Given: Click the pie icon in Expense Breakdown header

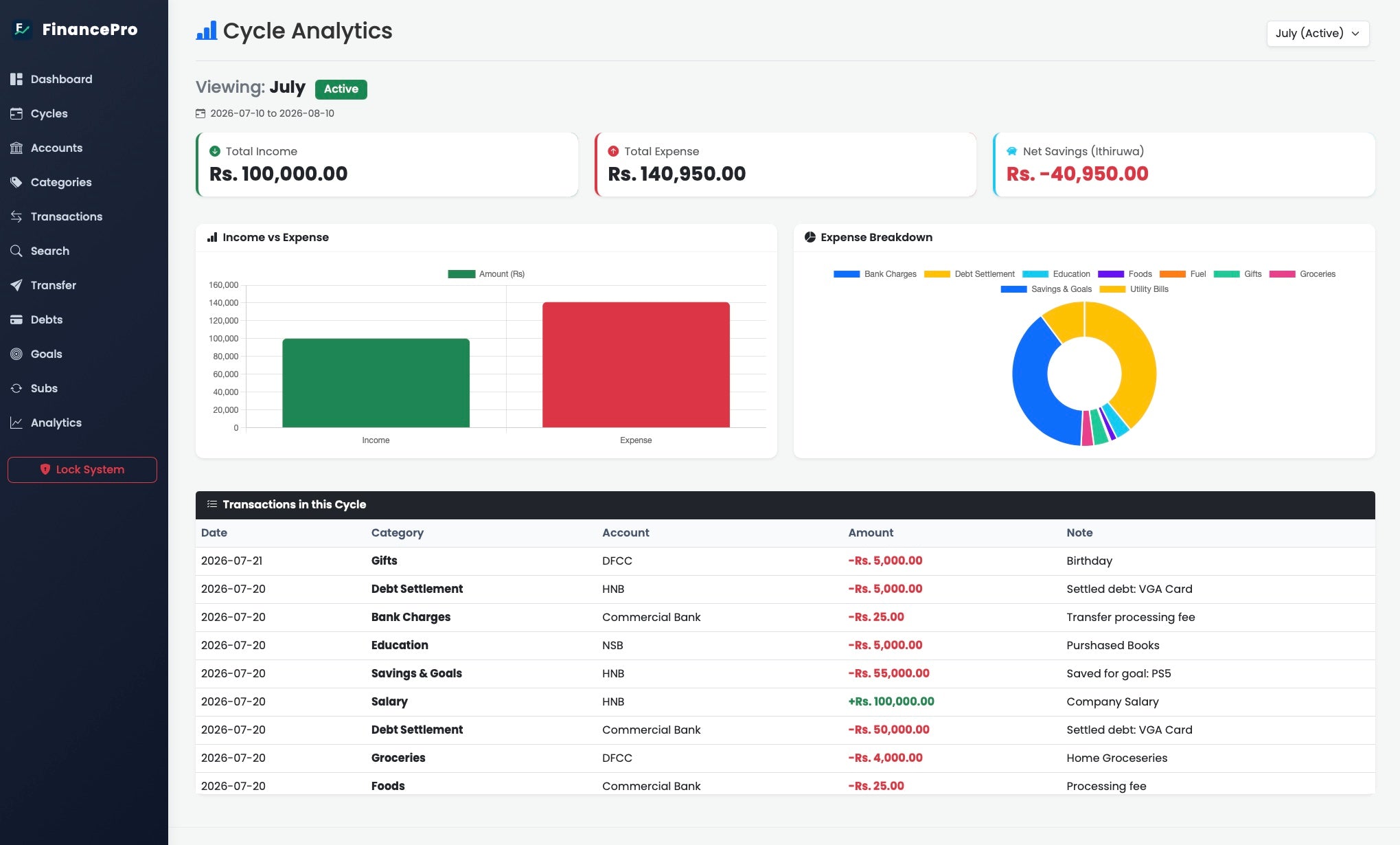Looking at the screenshot, I should [810, 237].
